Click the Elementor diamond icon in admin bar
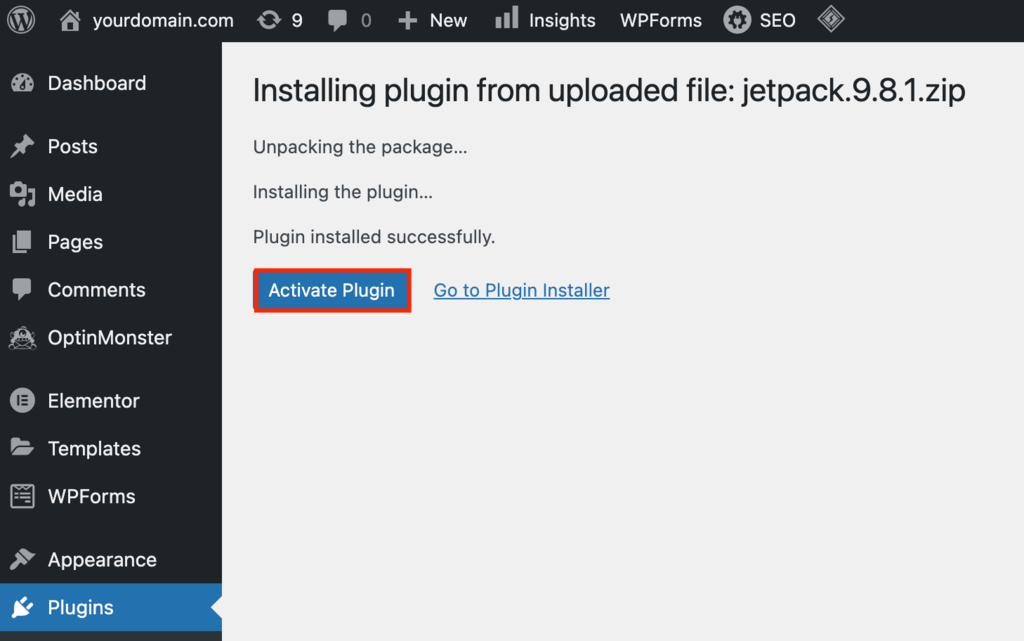 pyautogui.click(x=830, y=20)
